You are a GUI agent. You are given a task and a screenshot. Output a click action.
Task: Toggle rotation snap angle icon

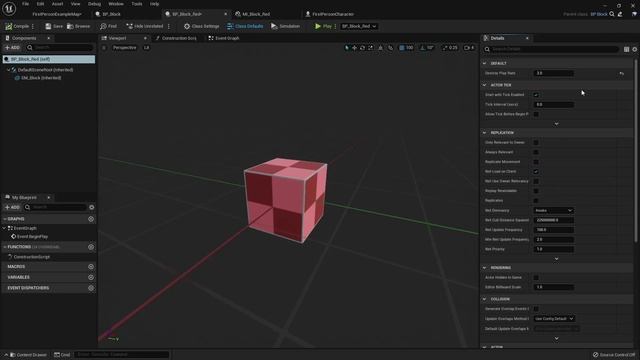tap(423, 48)
